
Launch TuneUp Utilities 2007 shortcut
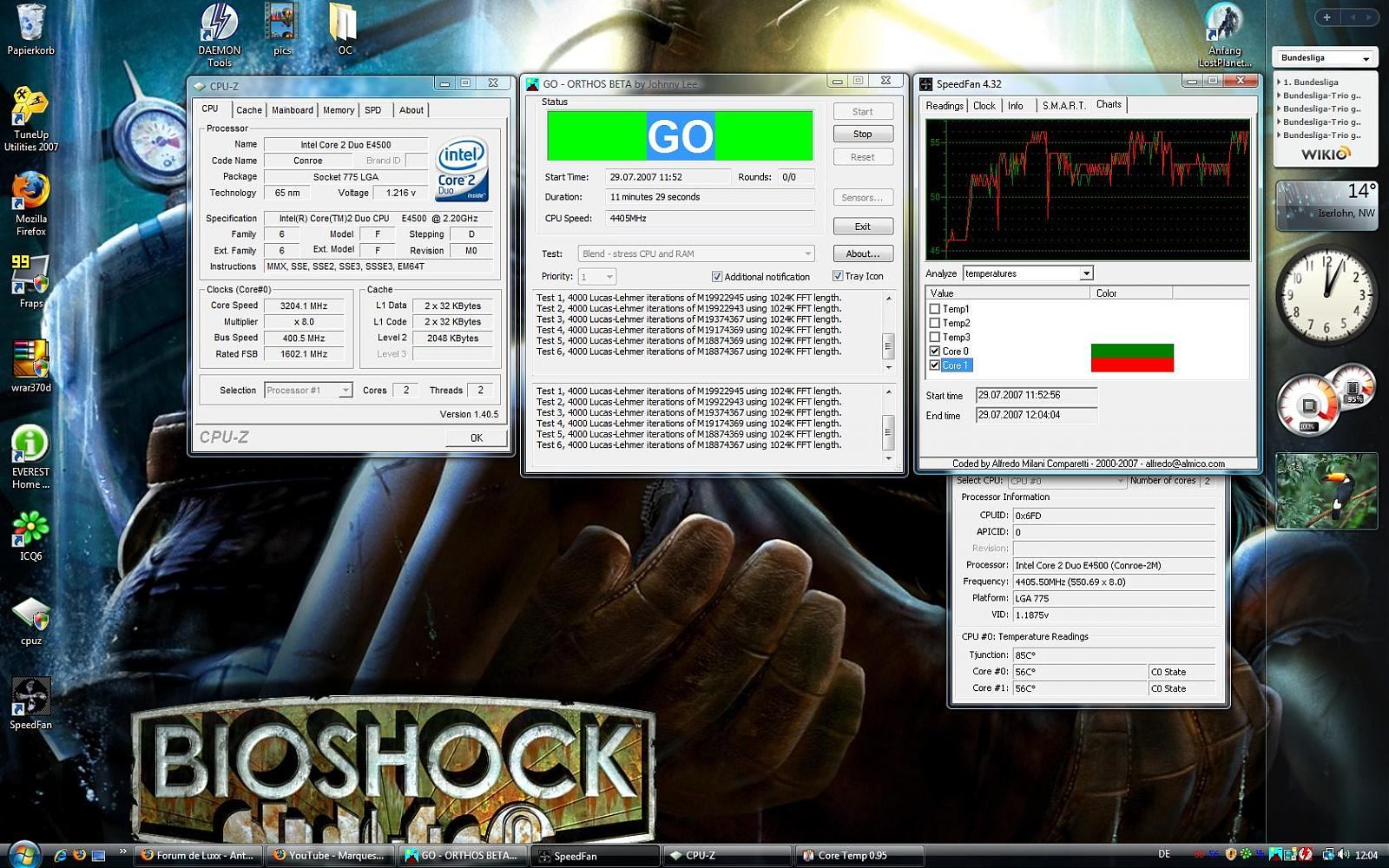click(30, 120)
